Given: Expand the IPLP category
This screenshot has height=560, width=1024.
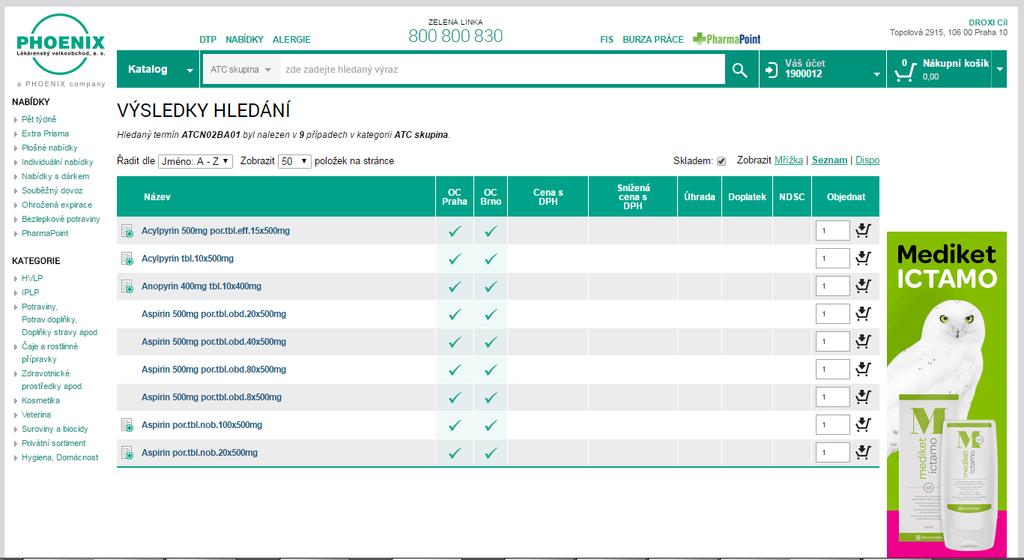Looking at the screenshot, I should (x=30, y=292).
